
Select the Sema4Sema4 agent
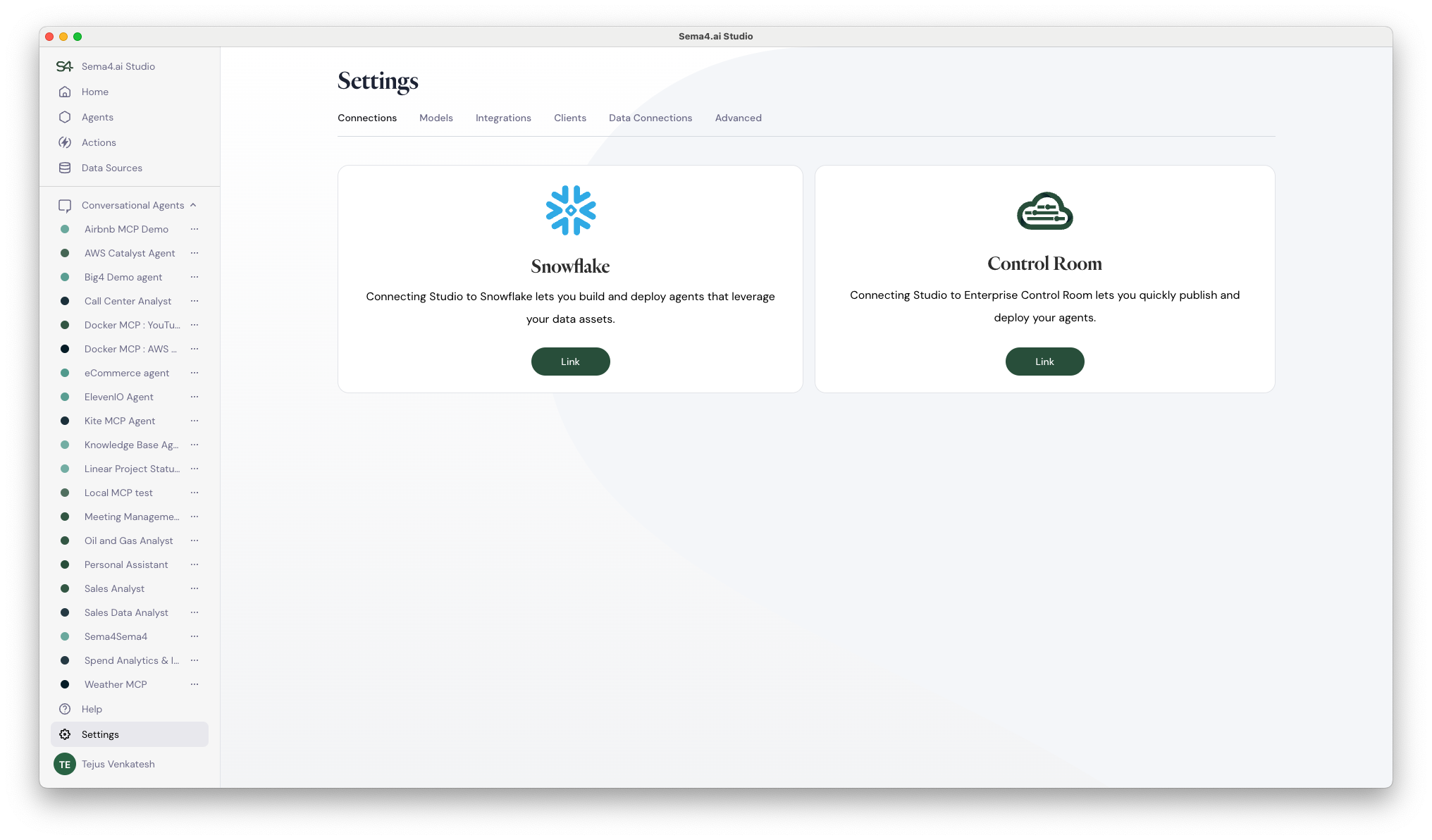pos(116,636)
